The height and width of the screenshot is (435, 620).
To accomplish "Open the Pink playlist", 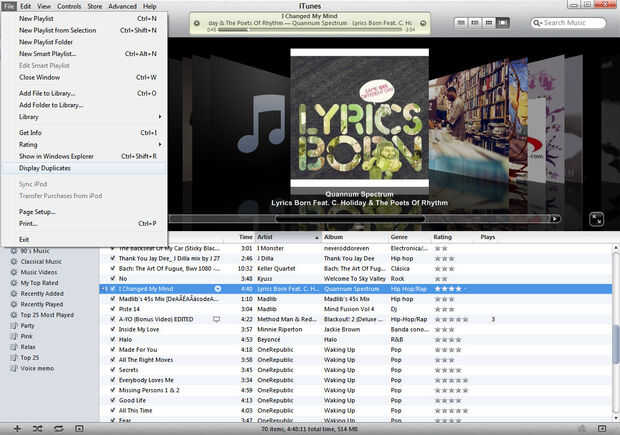I will tap(26, 336).
